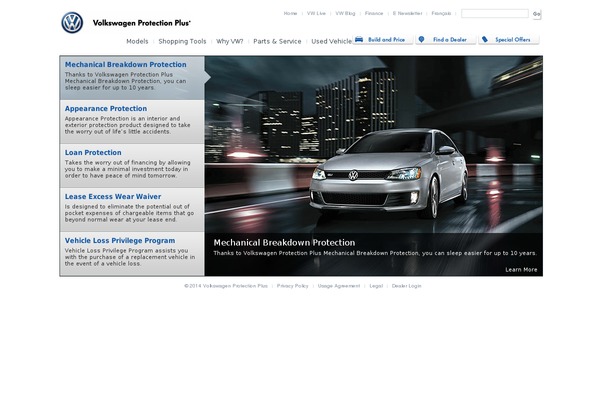Open the Privacy Policy footer link
Screen dimensions: 600x400
292,286
